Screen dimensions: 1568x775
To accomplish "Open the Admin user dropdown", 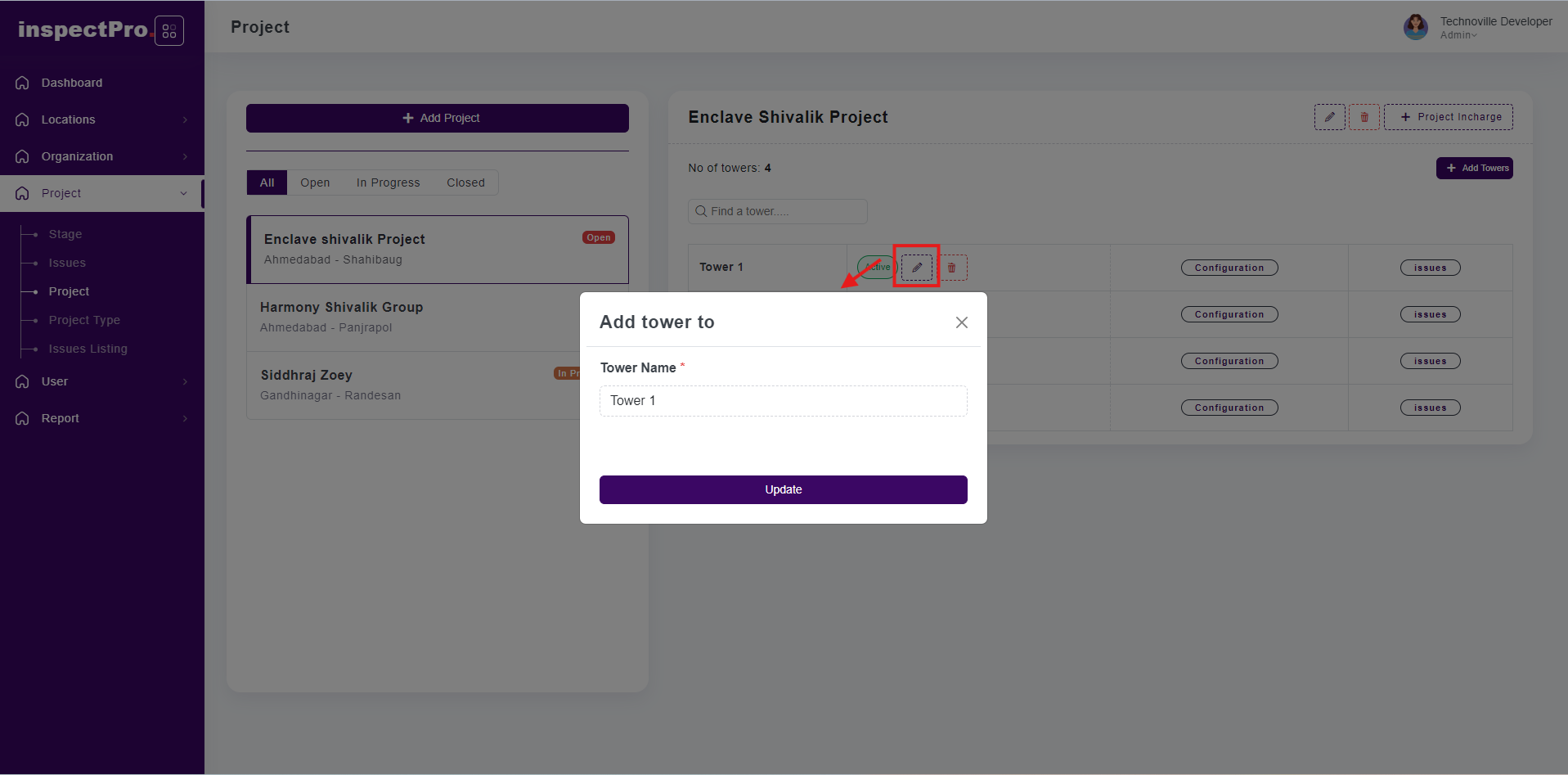I will coord(1458,35).
